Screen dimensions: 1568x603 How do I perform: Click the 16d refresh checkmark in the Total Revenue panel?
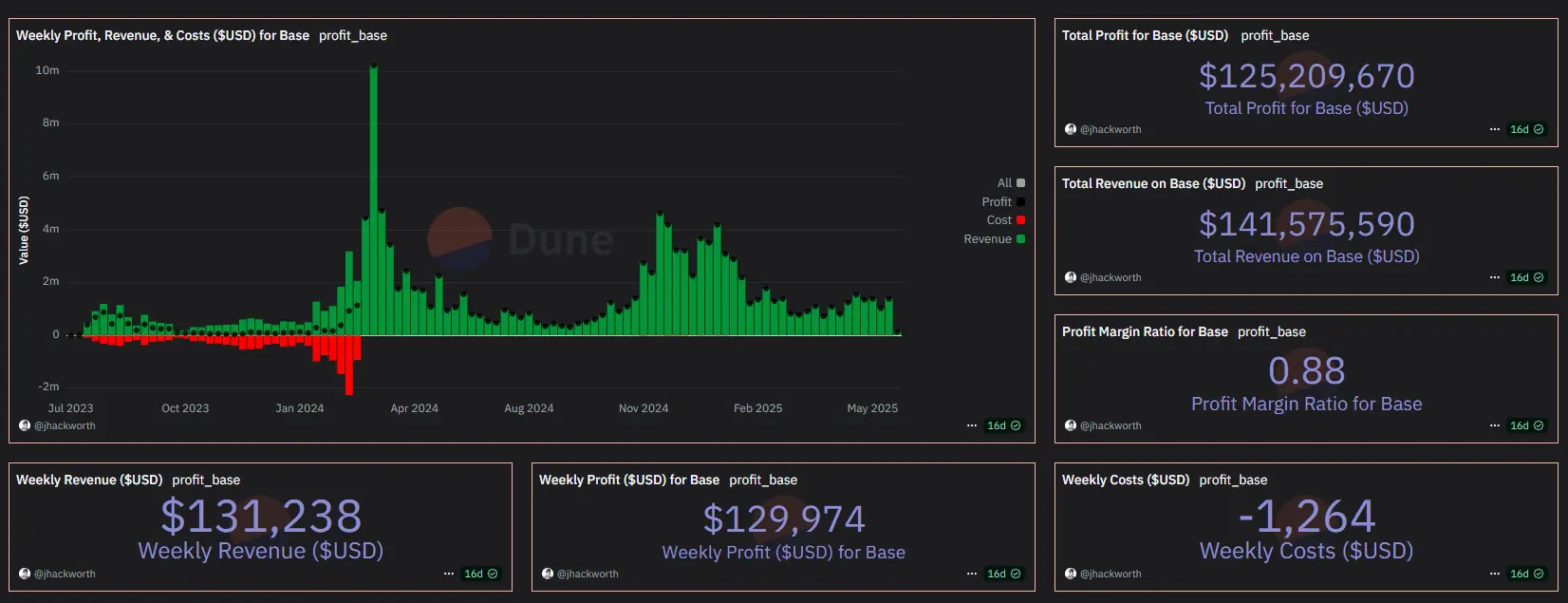(1539, 277)
